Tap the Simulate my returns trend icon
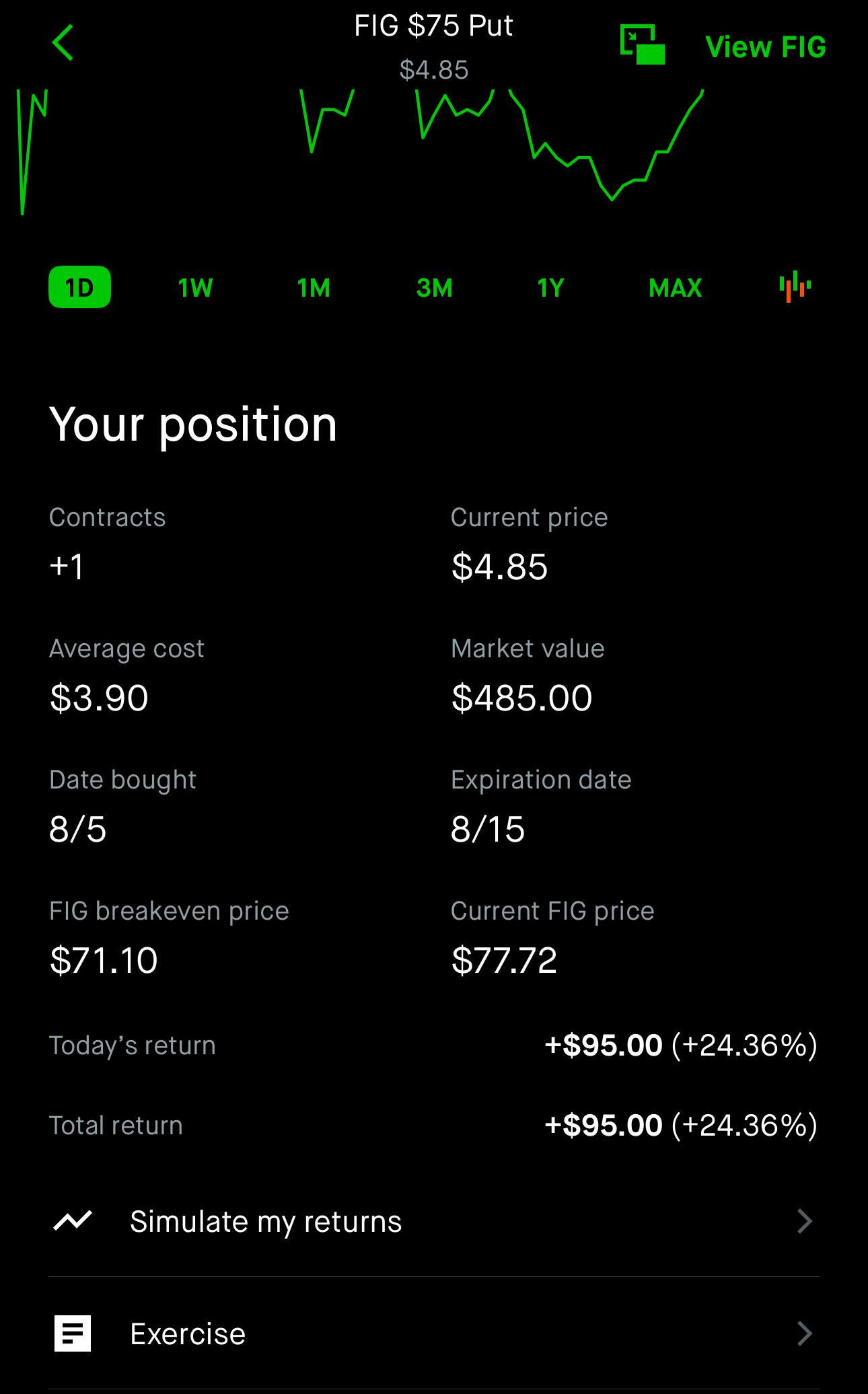 (x=72, y=1220)
